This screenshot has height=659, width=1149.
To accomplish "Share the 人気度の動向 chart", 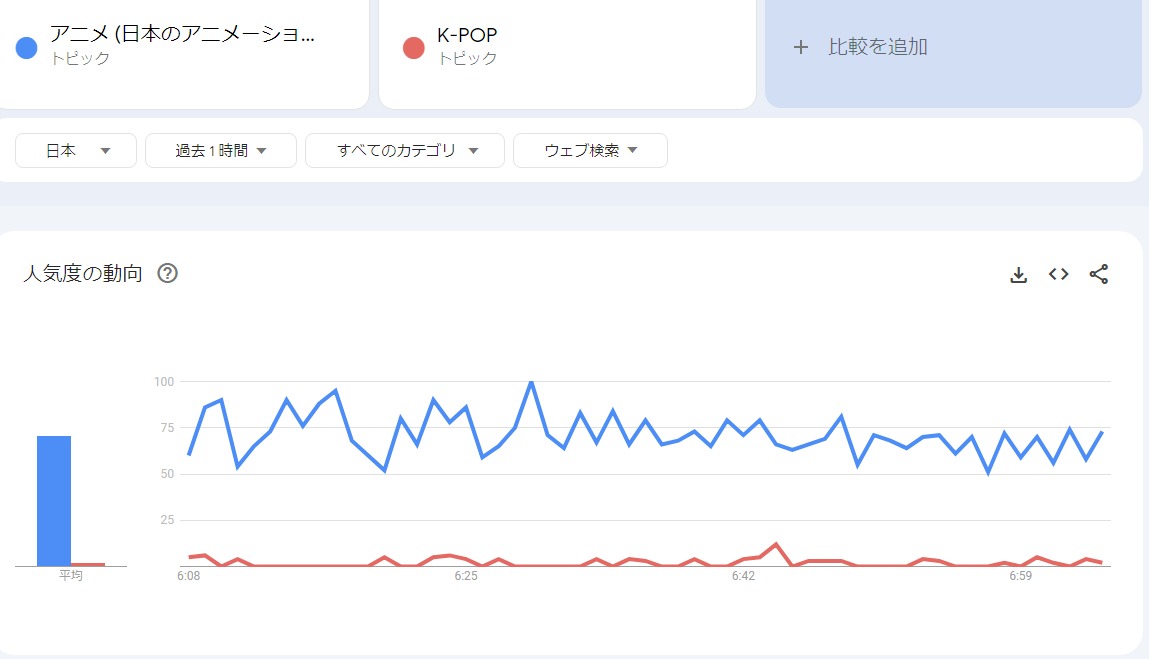I will tap(1099, 274).
